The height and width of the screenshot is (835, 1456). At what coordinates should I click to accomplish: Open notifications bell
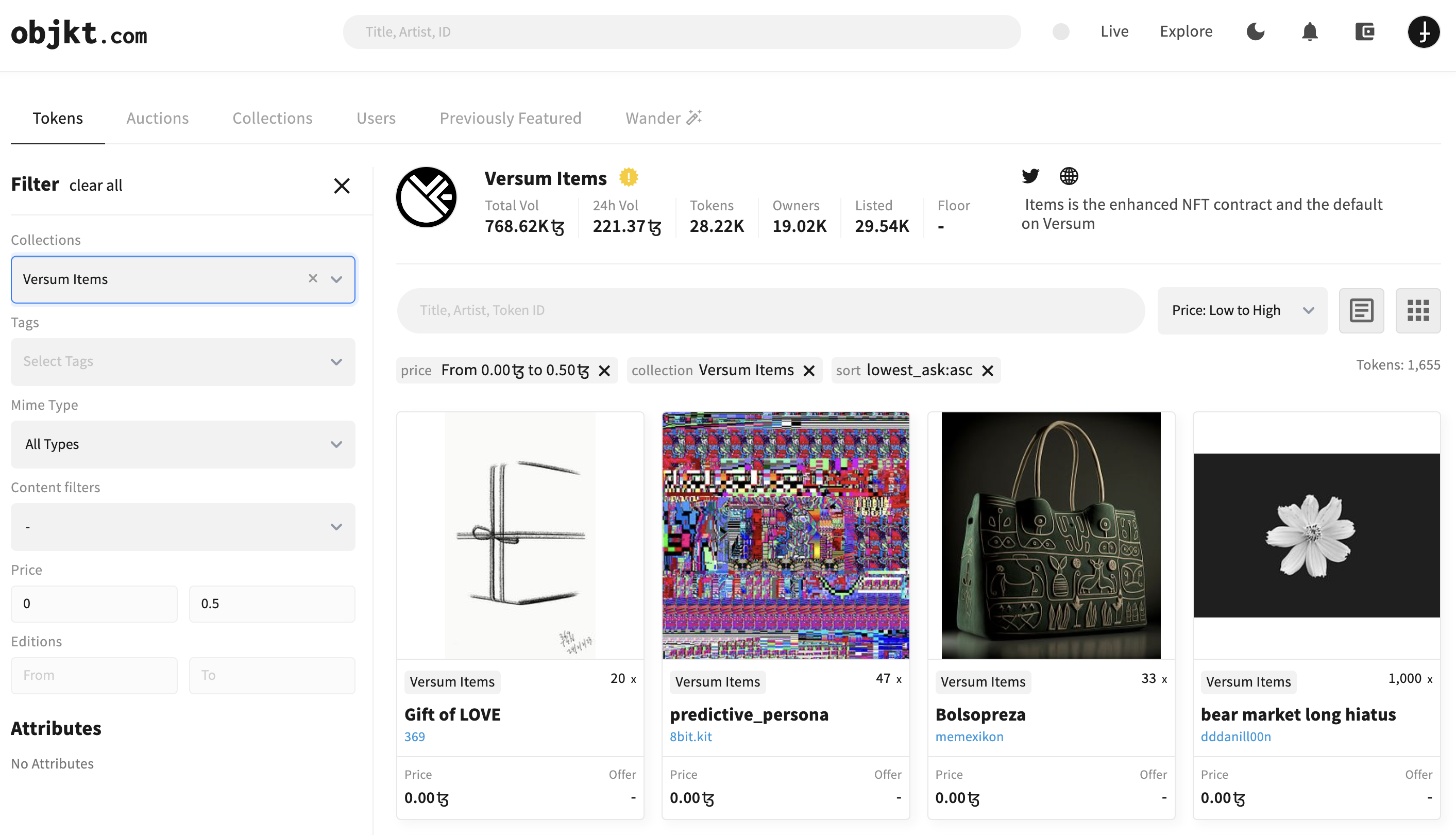[1309, 31]
